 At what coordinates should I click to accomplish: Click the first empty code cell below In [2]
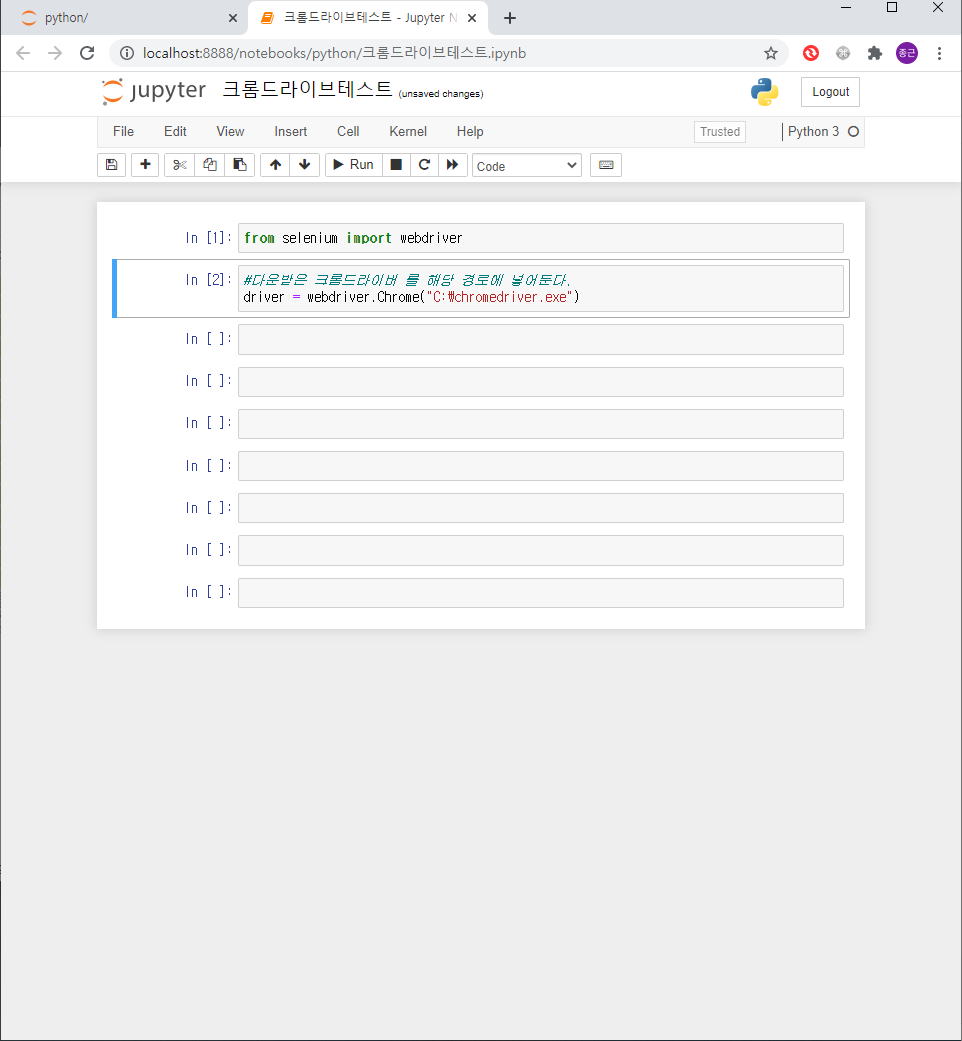tap(540, 339)
